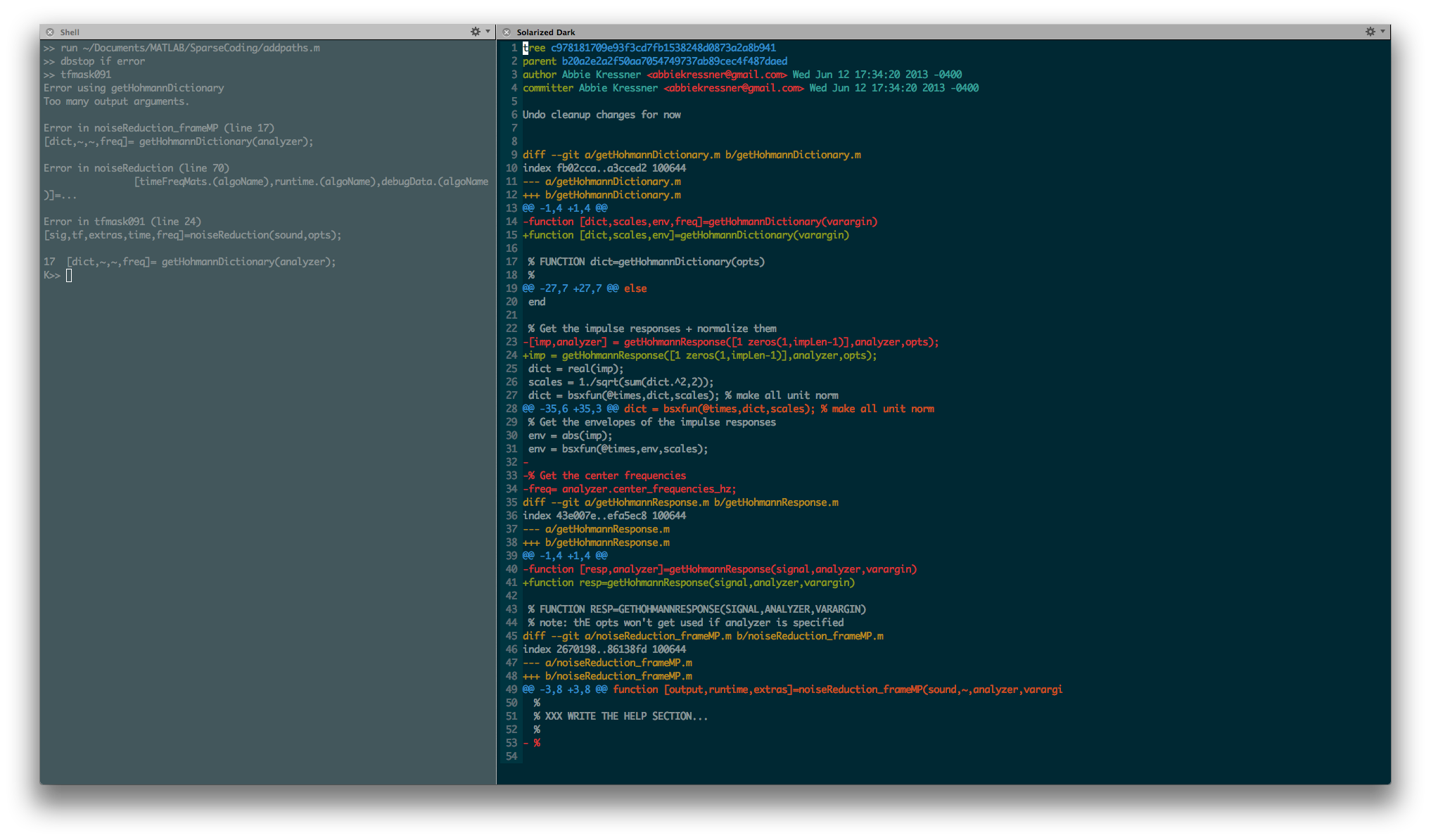This screenshot has height=840, width=1431.
Task: Click the parent commit hash on line 2
Action: click(674, 61)
